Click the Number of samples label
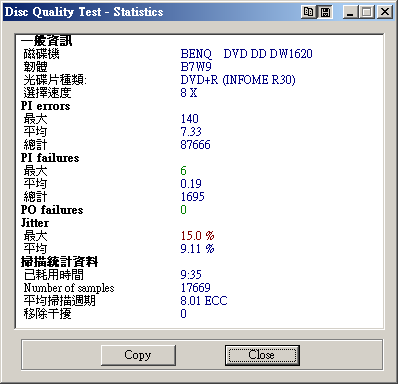Image resolution: width=398 pixels, height=384 pixels. click(x=69, y=288)
